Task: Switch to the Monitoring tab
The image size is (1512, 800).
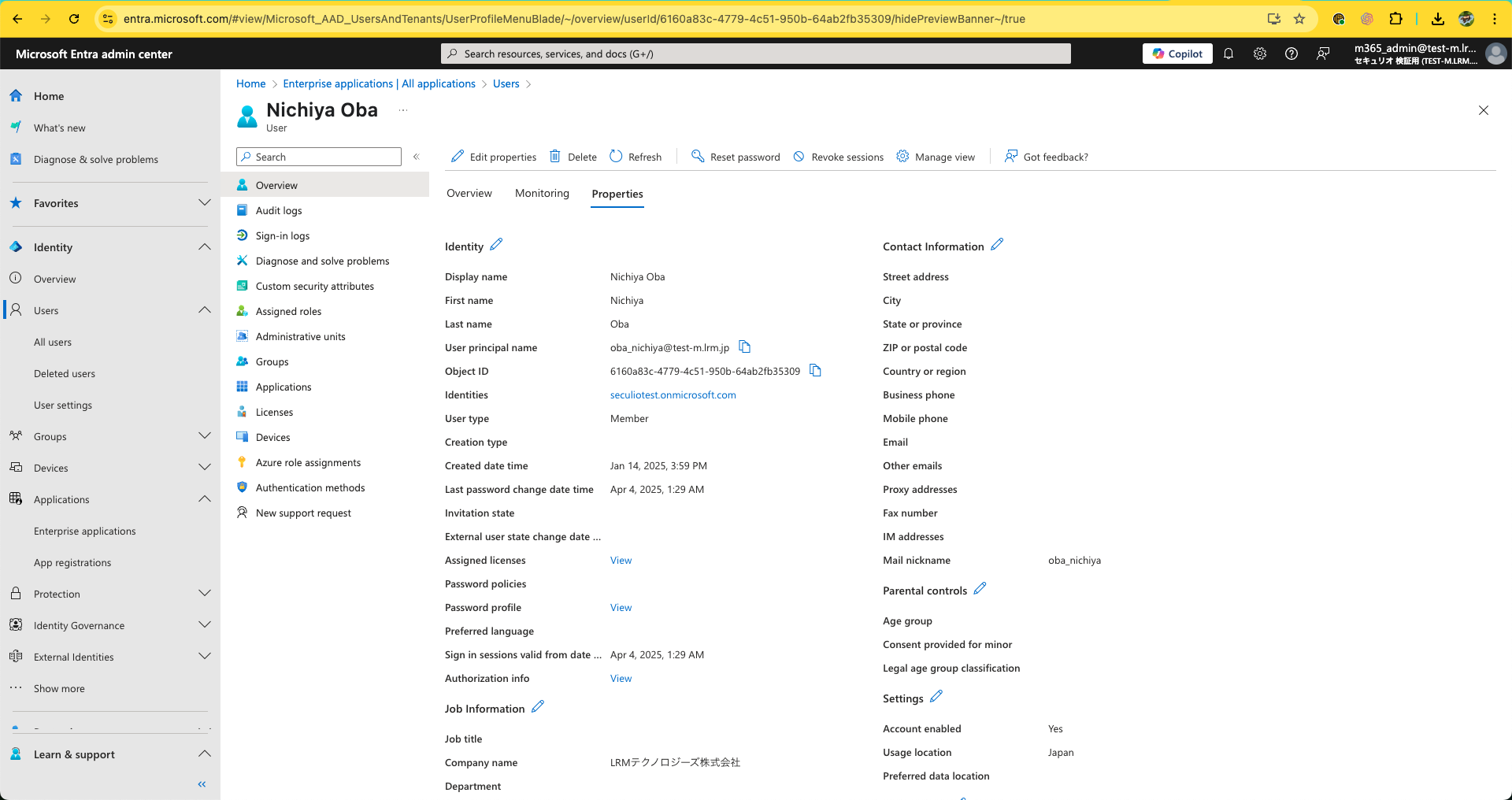Action: point(542,194)
